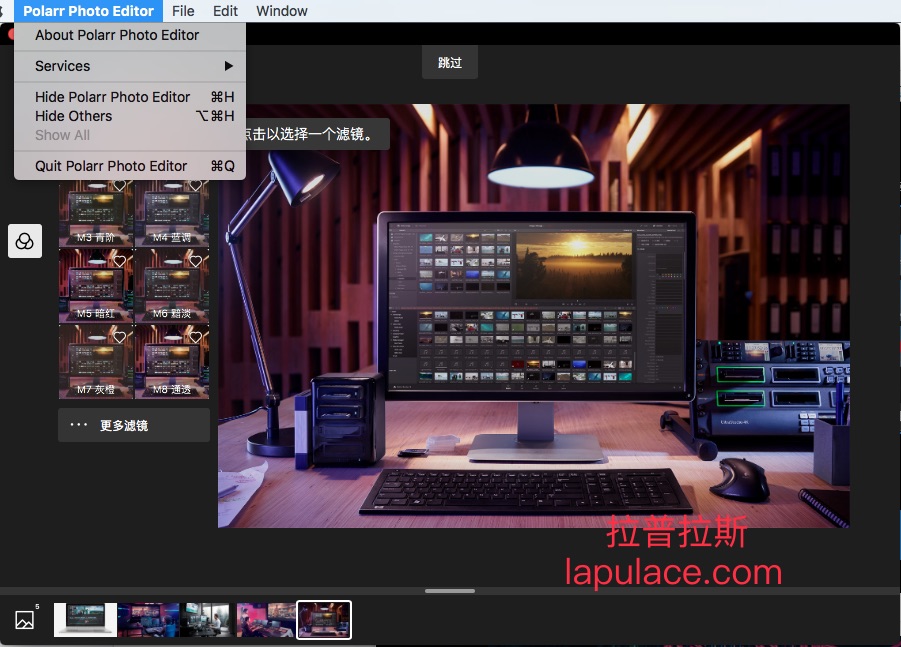
Task: Choose Hide Others menu entry
Action: pos(130,116)
